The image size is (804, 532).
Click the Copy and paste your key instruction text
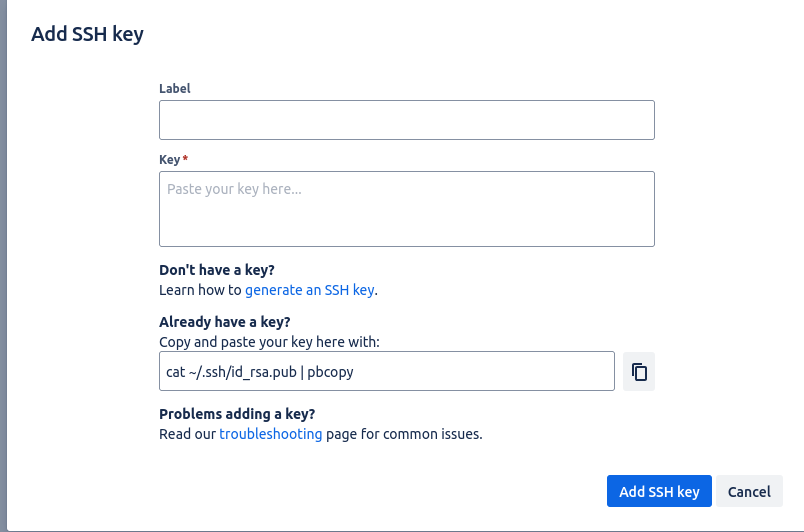tap(269, 342)
